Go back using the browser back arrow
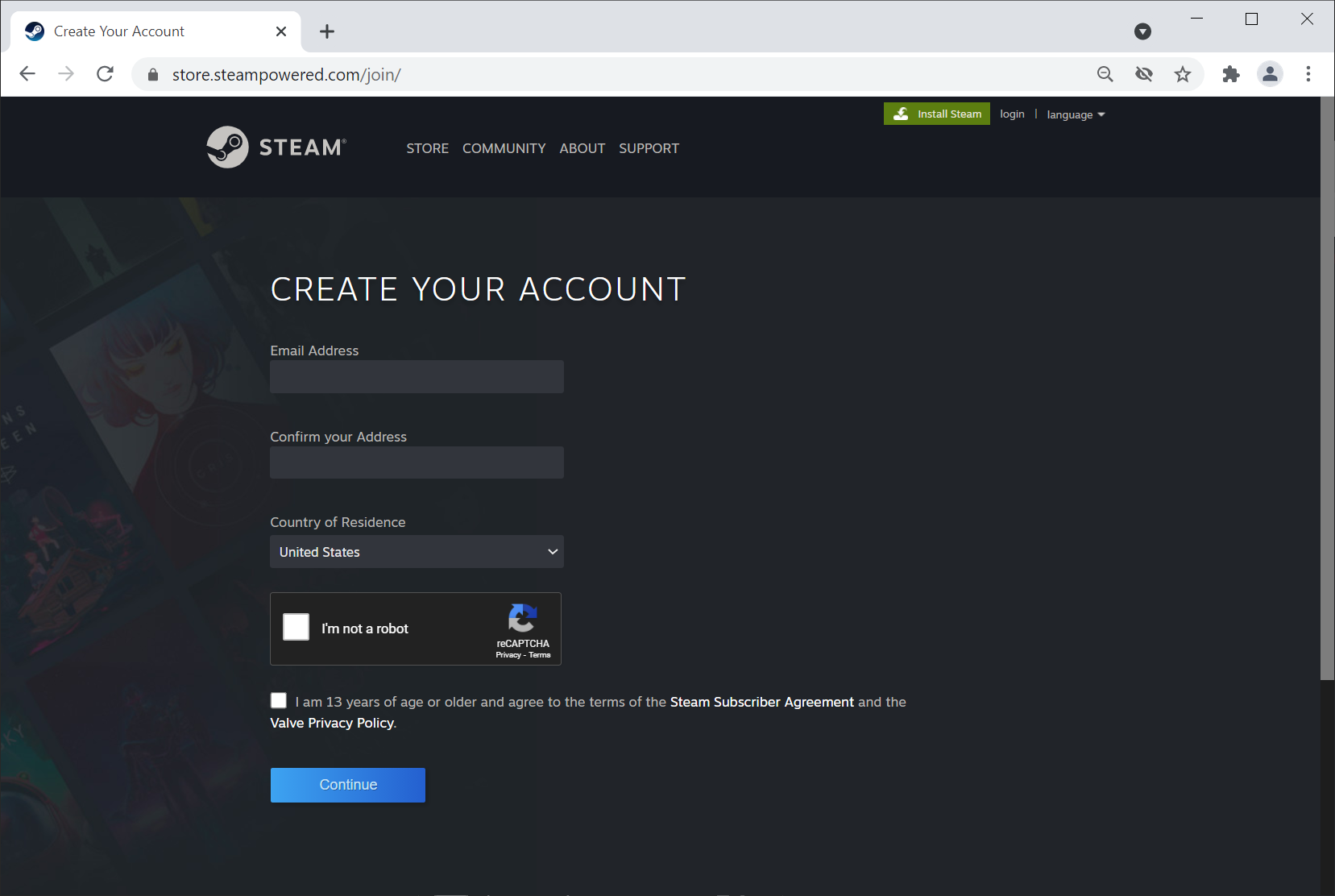The height and width of the screenshot is (896, 1335). 27,74
